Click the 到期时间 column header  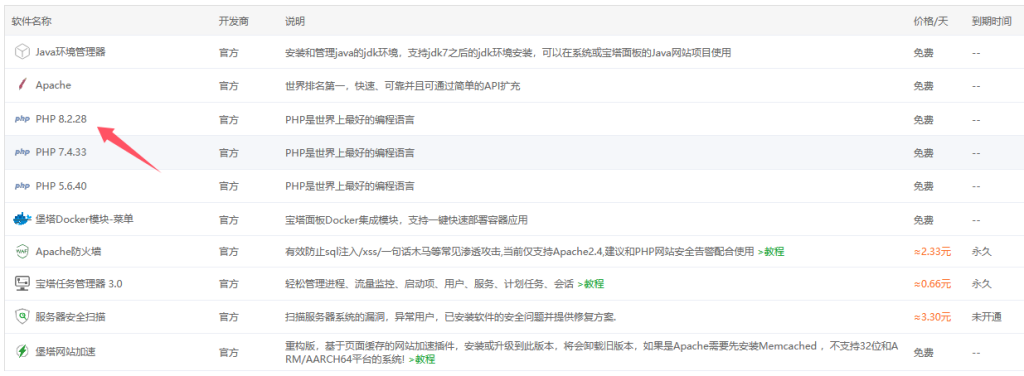(x=991, y=22)
